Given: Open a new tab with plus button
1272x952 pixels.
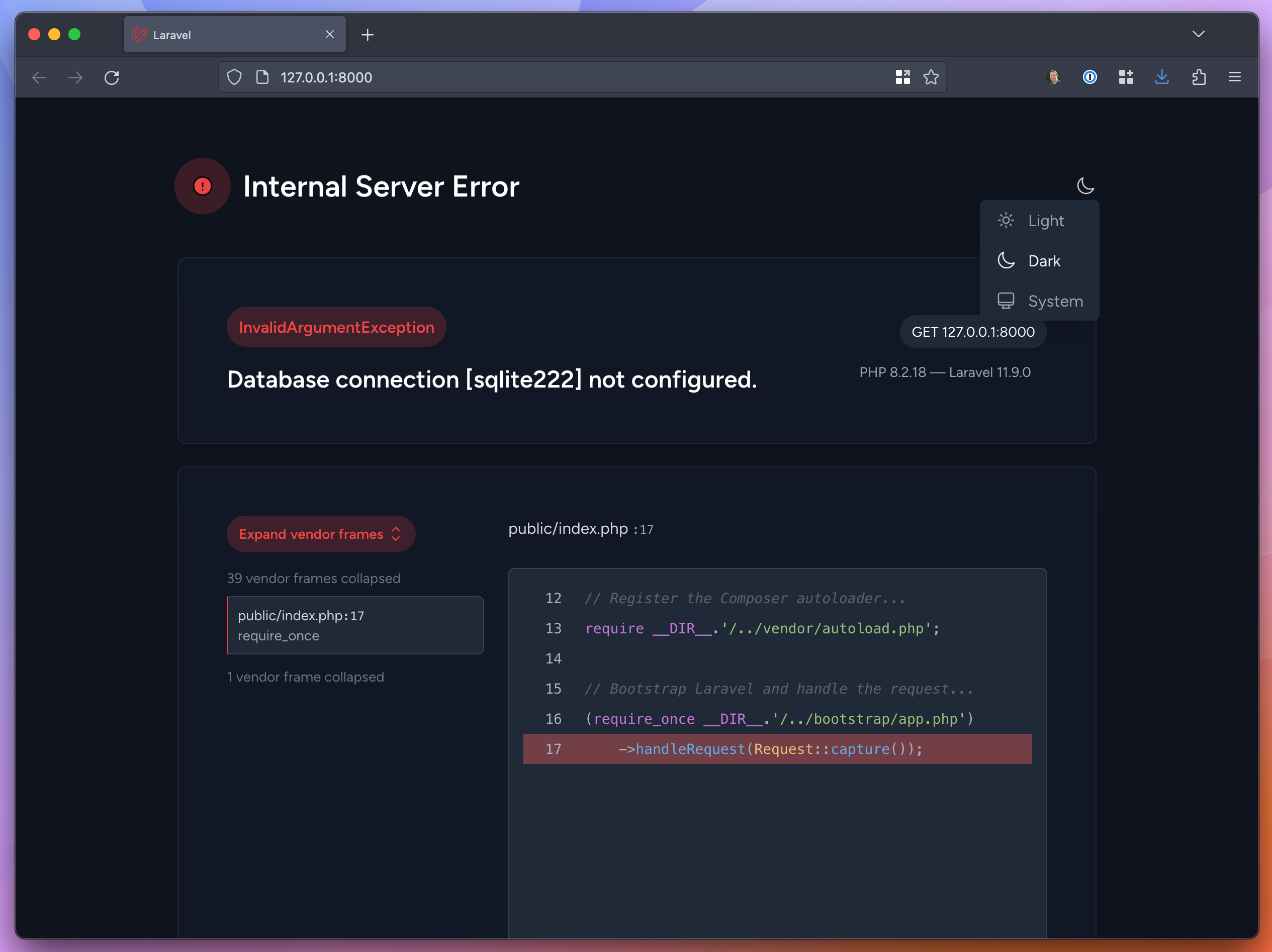Looking at the screenshot, I should coord(368,35).
